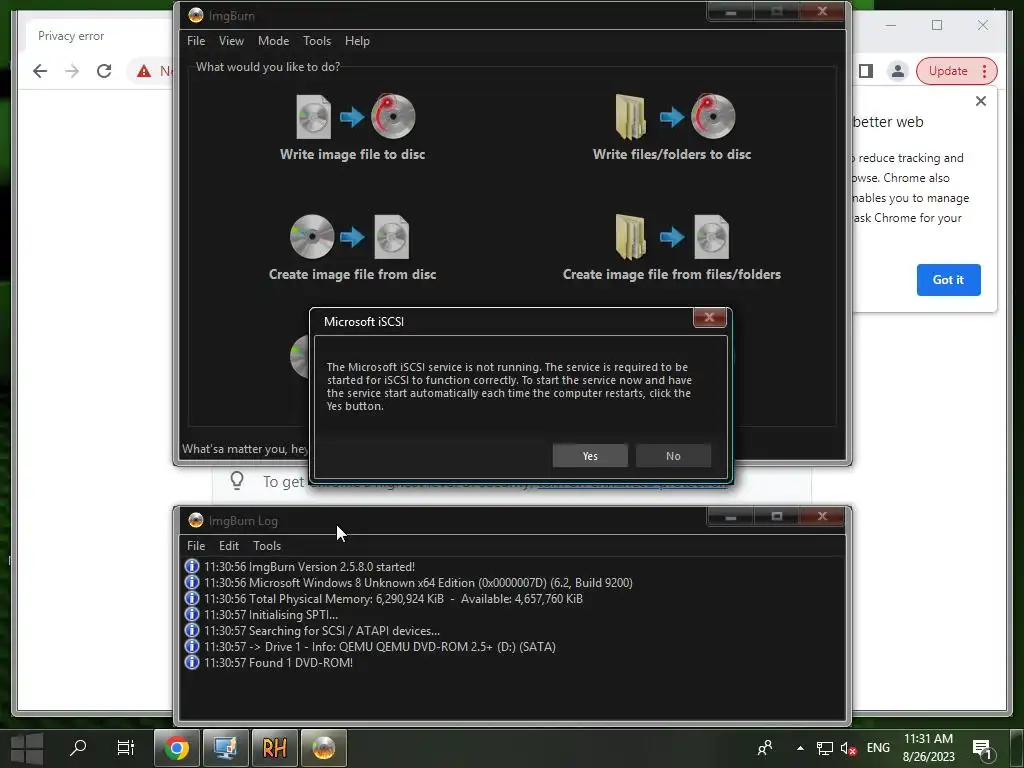The height and width of the screenshot is (768, 1024).
Task: Toggle Chrome side panel icon
Action: (866, 71)
